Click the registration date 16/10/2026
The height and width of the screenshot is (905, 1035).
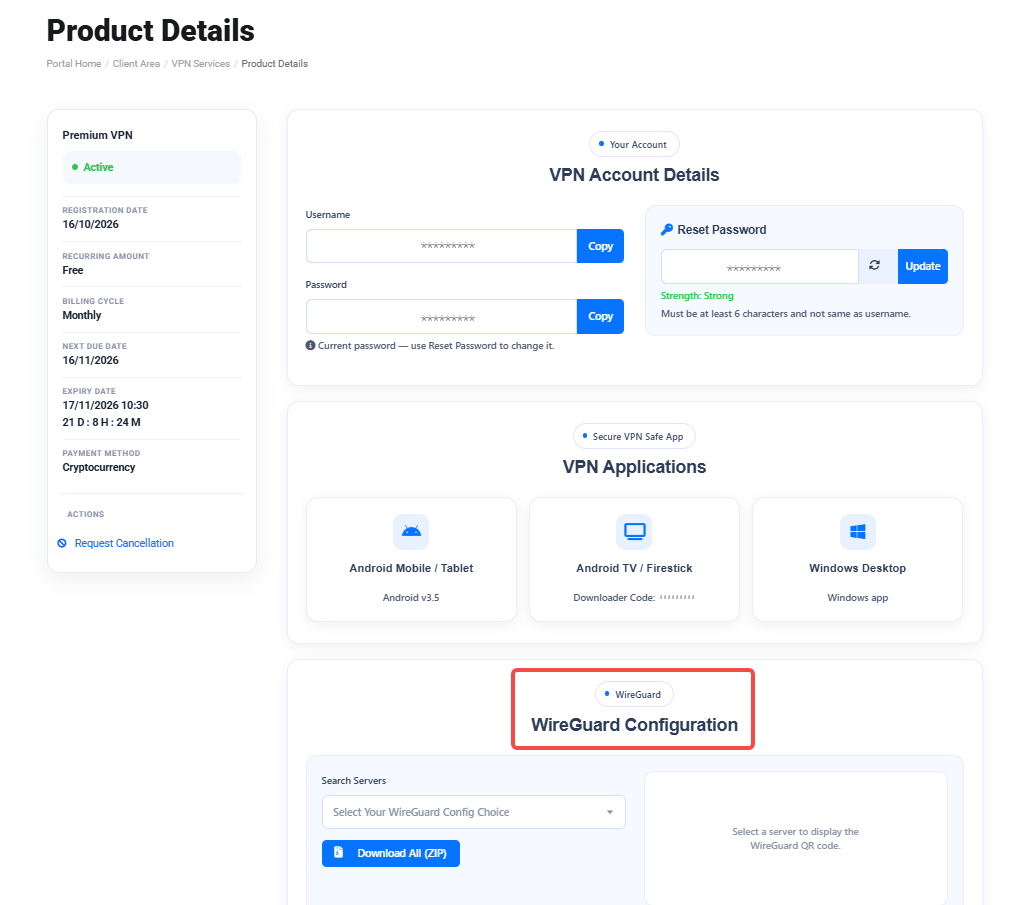tap(90, 224)
